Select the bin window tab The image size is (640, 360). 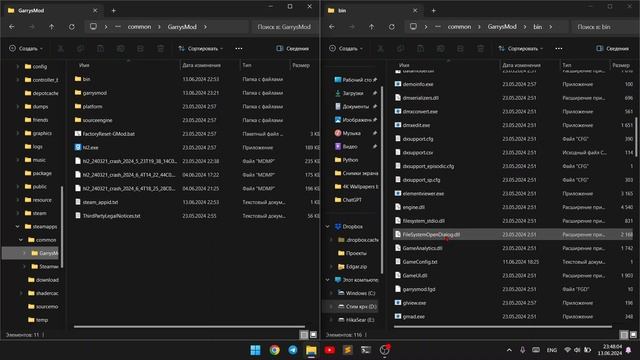click(372, 11)
